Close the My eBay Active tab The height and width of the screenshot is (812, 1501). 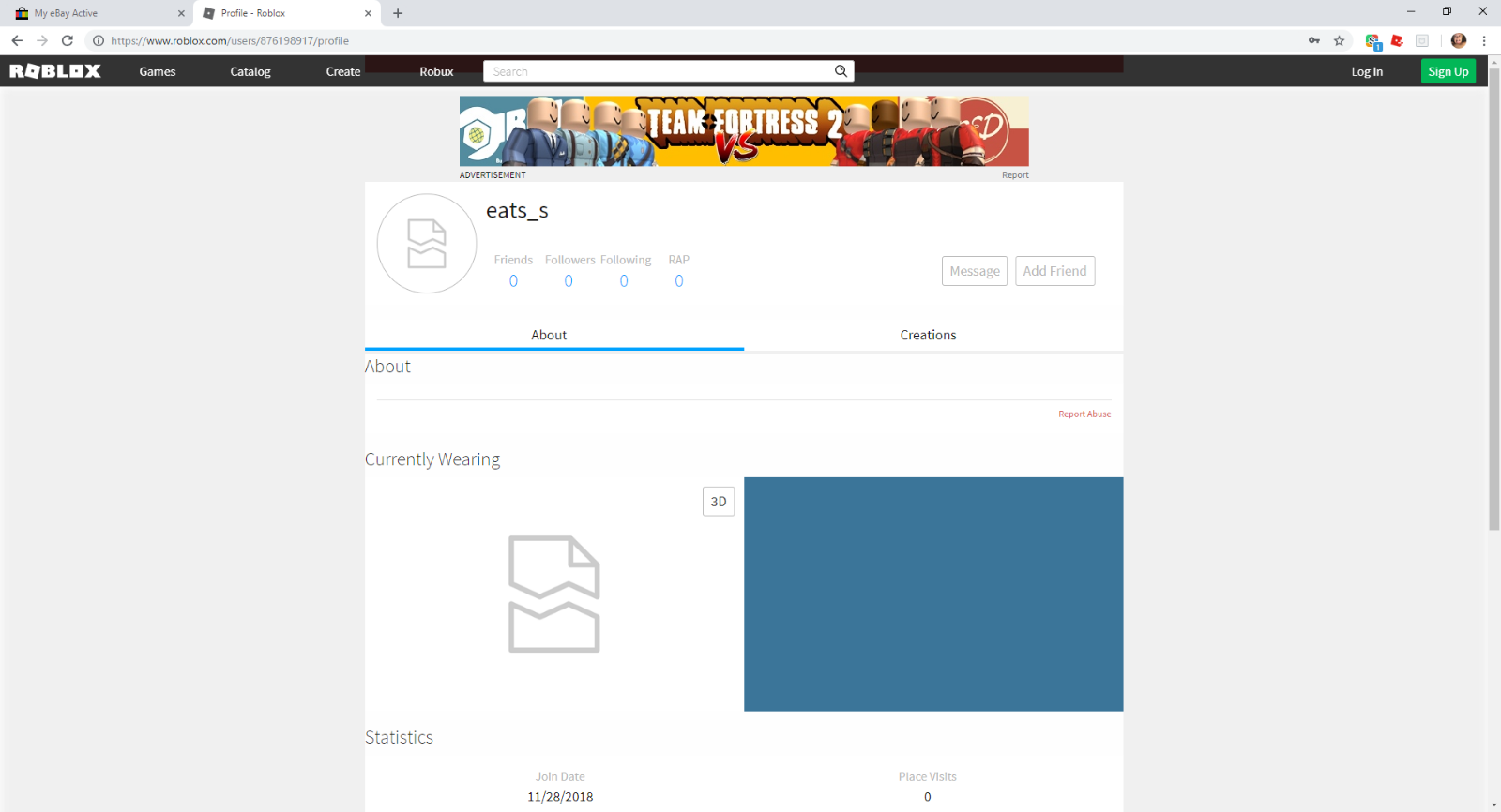pos(181,13)
